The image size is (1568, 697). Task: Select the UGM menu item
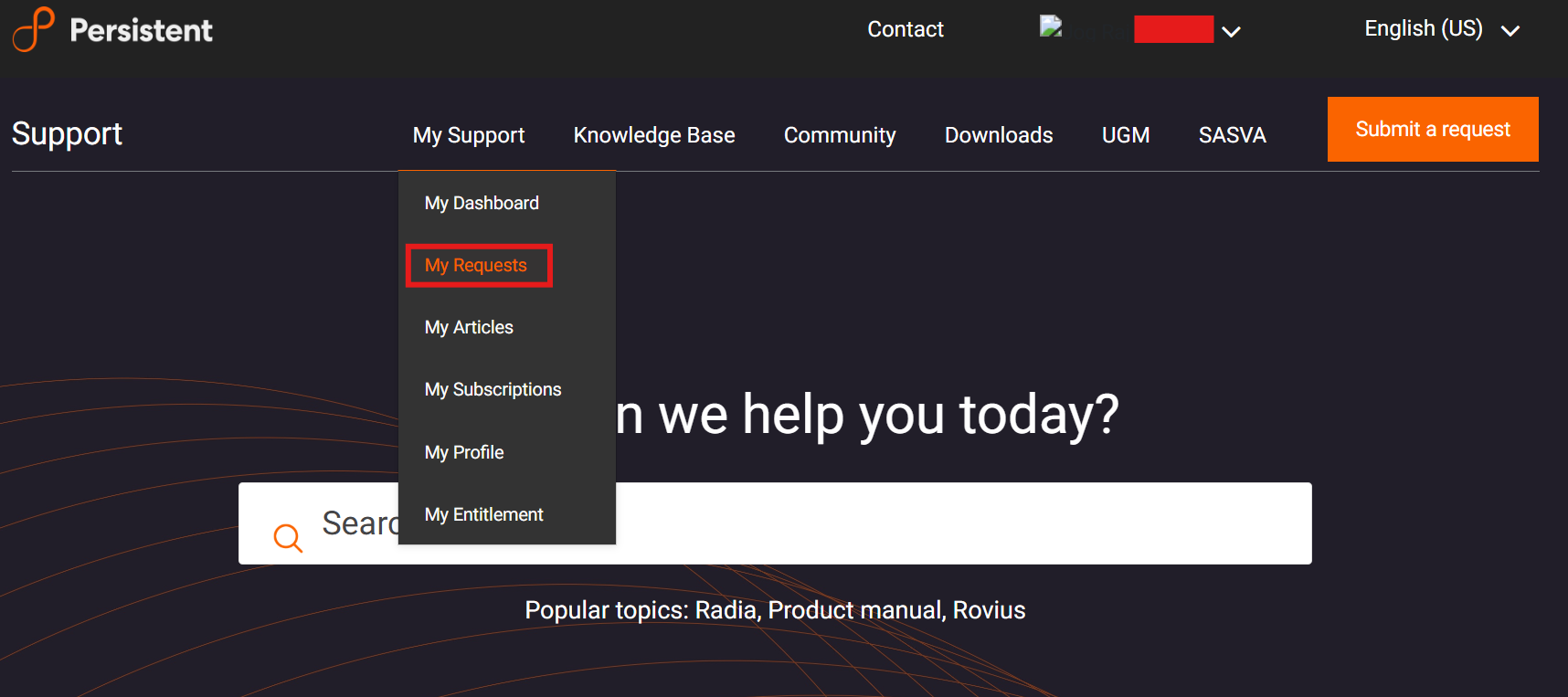(x=1126, y=135)
